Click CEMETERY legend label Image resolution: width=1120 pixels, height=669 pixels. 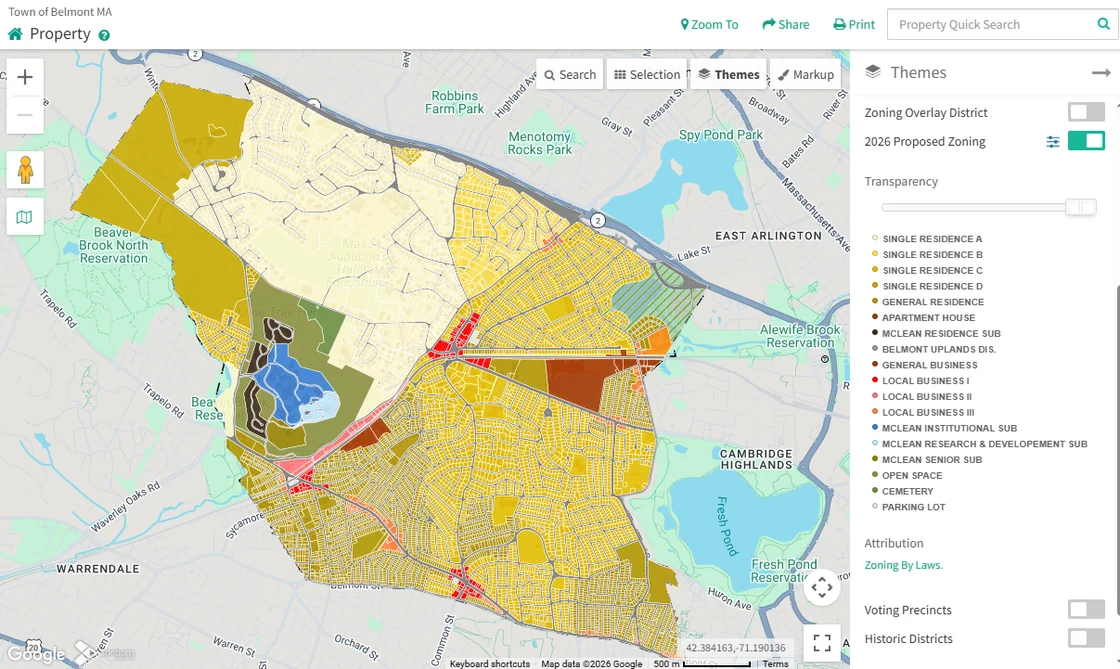click(908, 491)
